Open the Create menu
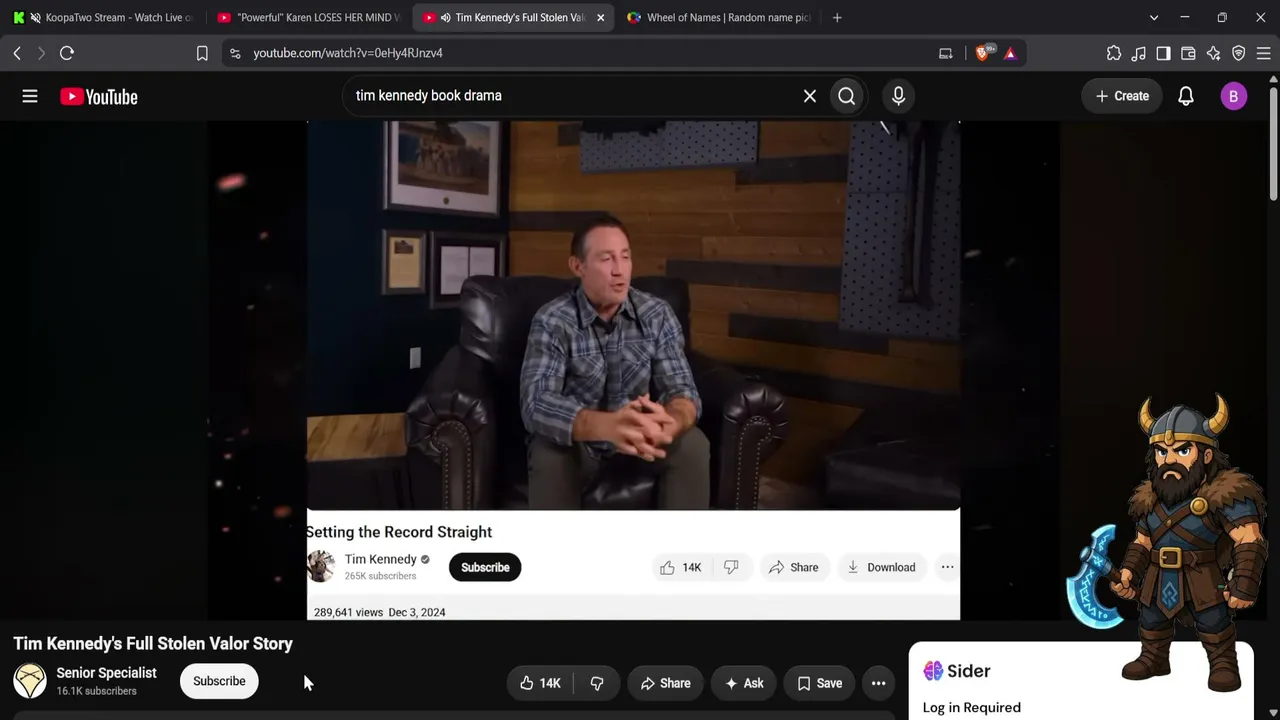 click(x=1122, y=96)
